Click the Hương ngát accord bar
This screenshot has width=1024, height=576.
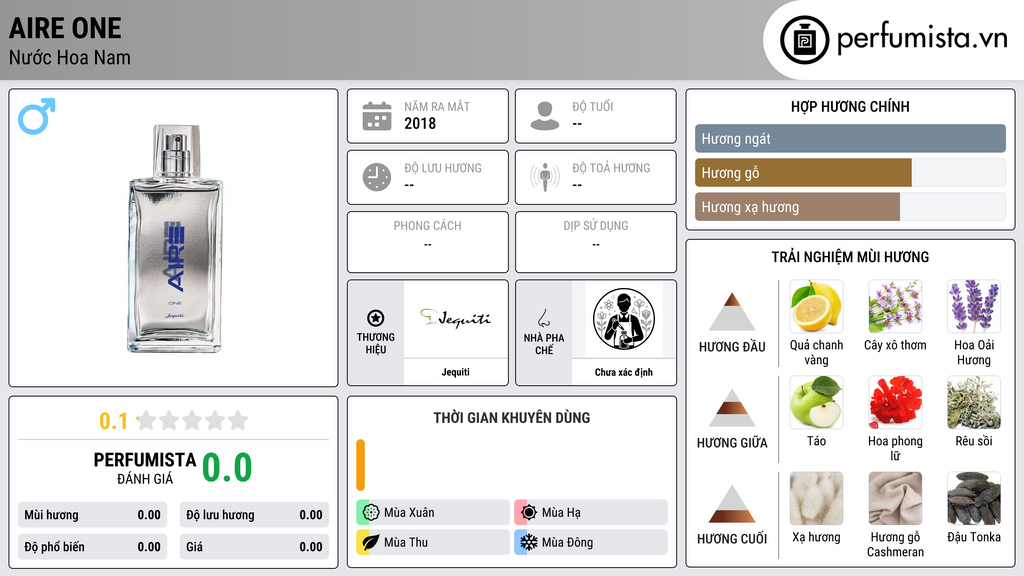pos(850,138)
